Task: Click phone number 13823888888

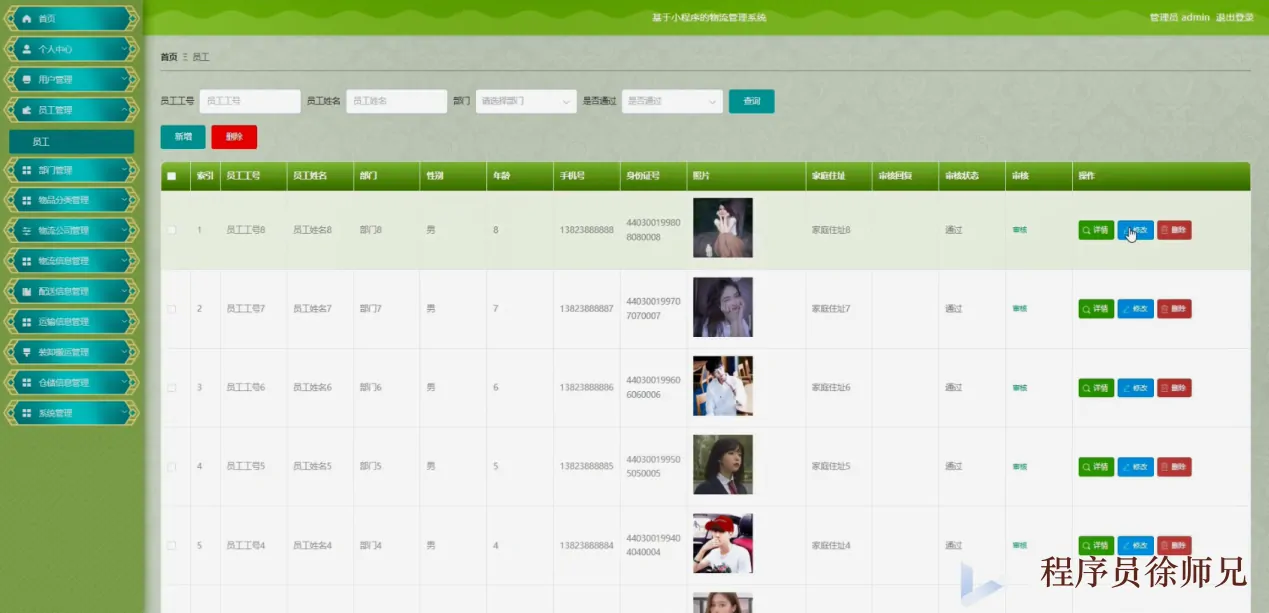Action: [587, 230]
